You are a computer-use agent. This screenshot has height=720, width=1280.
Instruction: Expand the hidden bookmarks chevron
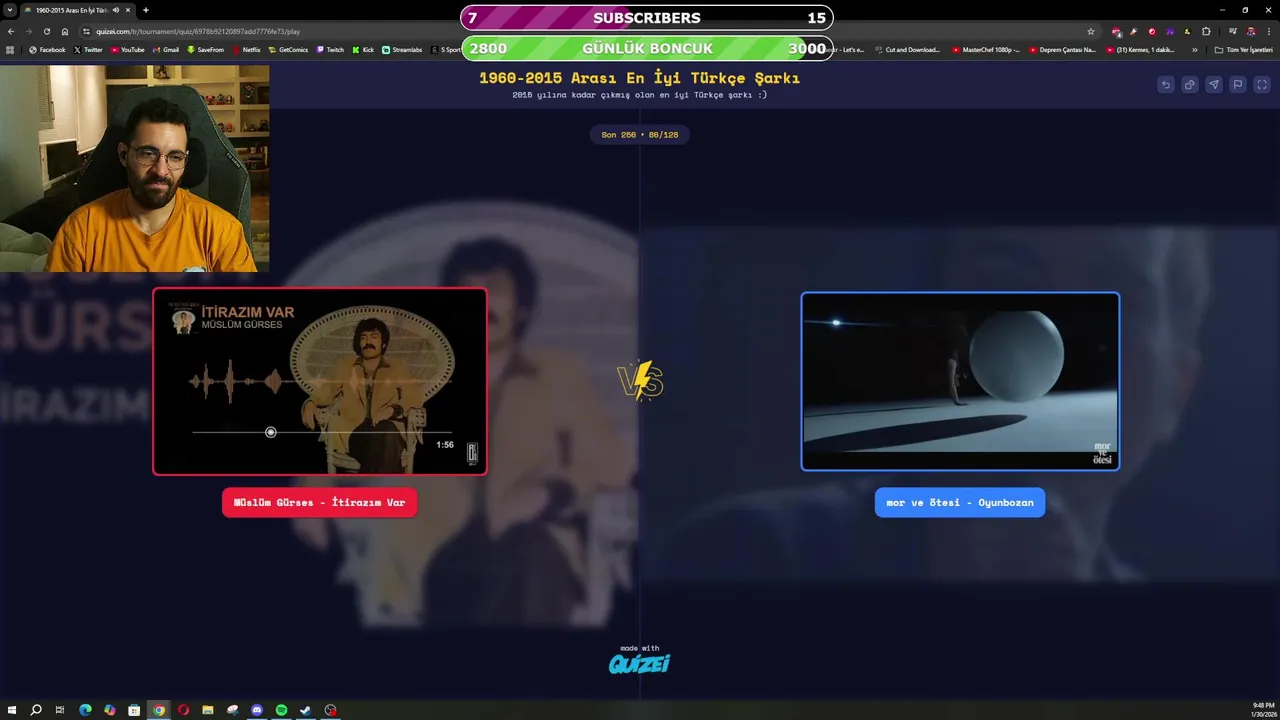[x=1194, y=50]
